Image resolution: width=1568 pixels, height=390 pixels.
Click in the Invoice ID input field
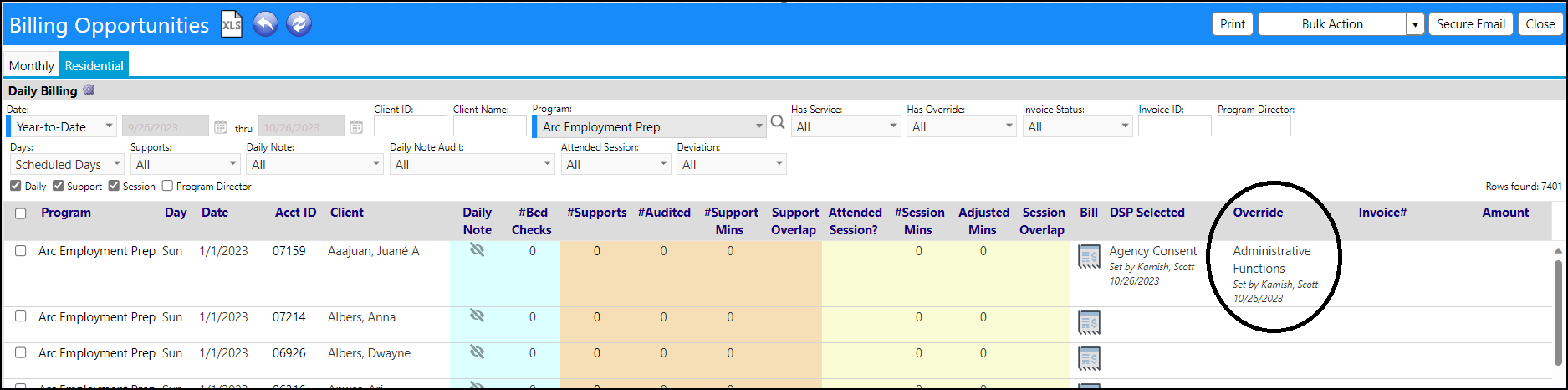point(1174,126)
